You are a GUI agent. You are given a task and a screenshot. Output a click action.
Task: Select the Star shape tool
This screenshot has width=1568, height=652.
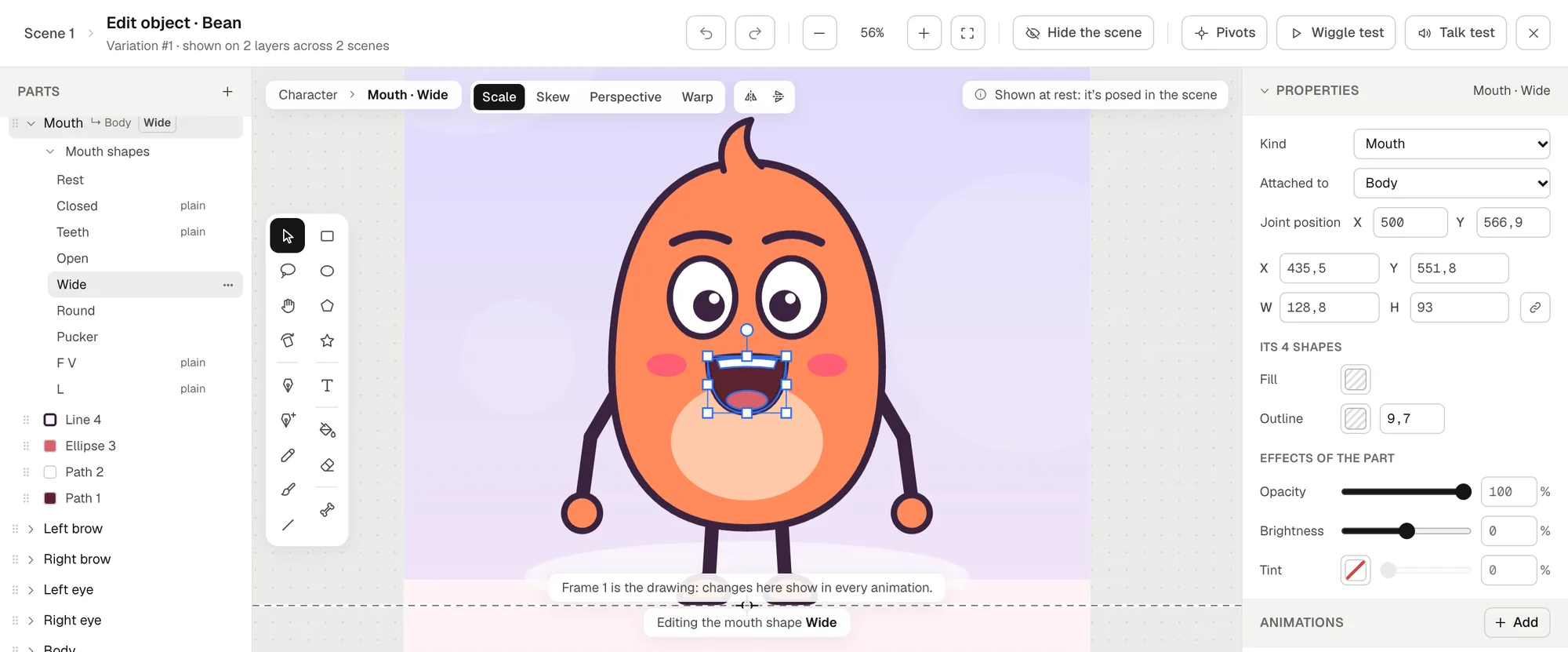[x=327, y=341]
